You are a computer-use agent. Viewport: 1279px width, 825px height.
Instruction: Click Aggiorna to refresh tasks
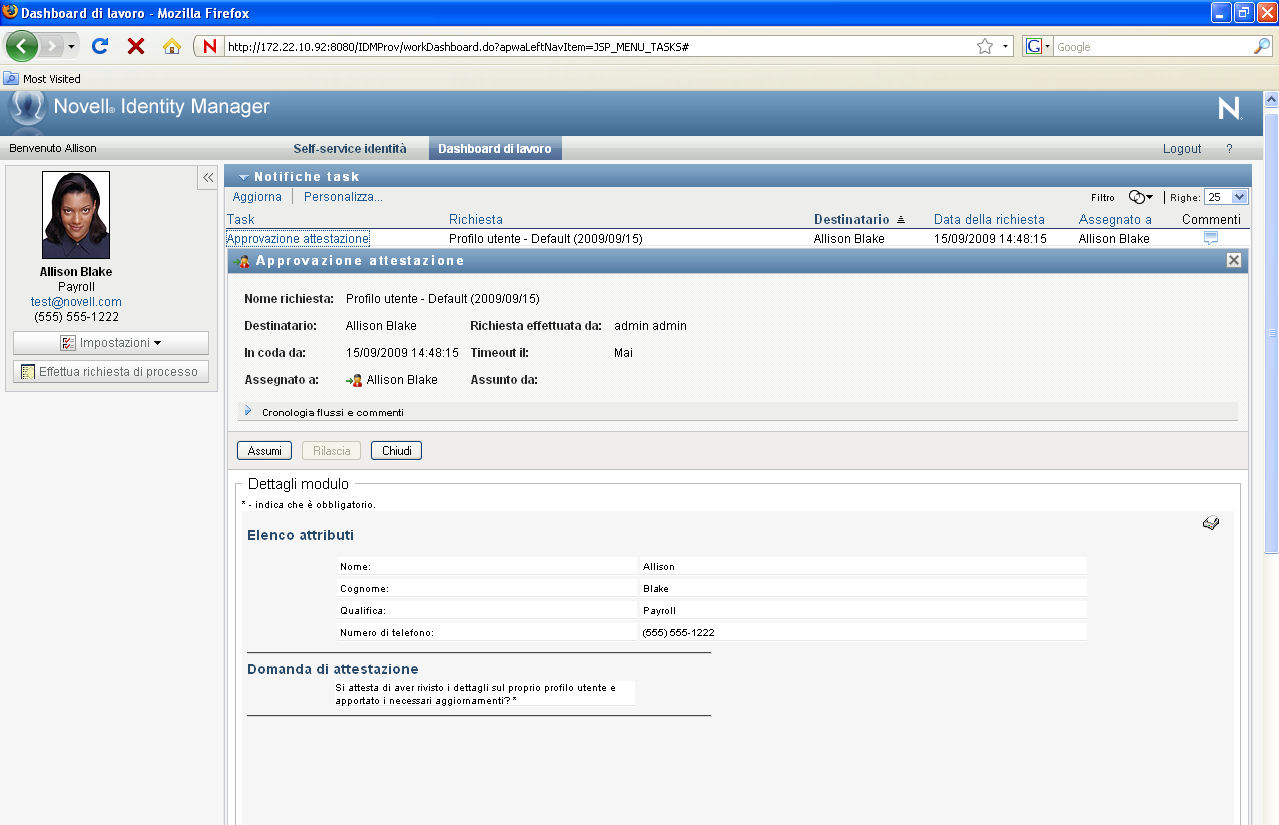257,197
